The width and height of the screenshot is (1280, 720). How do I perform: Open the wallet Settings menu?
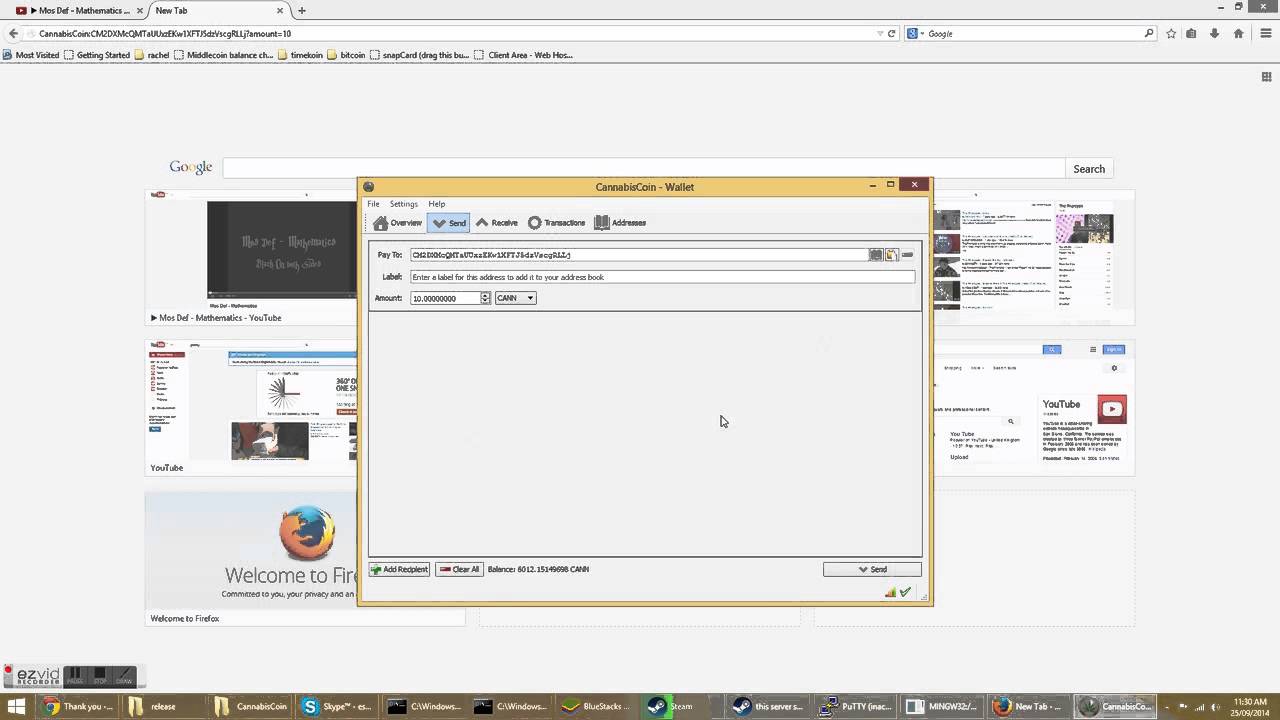tap(404, 204)
